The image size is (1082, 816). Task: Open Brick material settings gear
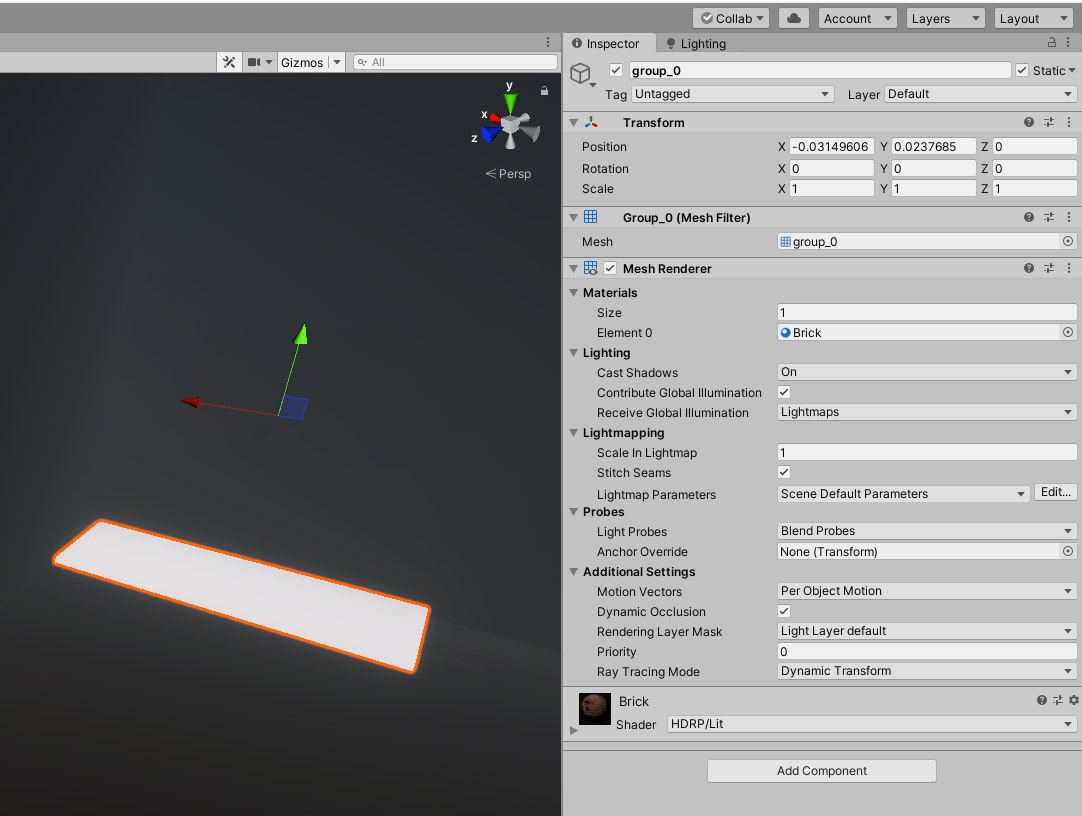(1074, 700)
